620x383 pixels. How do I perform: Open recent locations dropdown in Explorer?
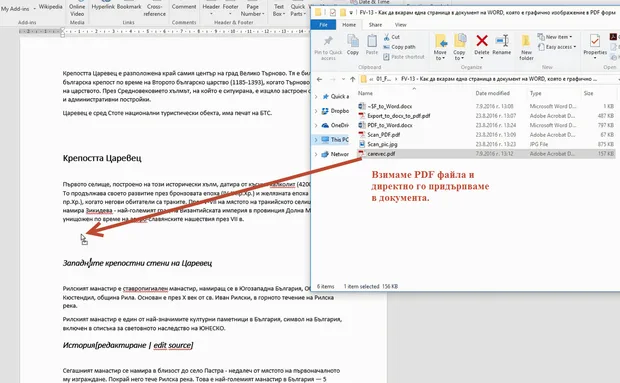coord(343,79)
